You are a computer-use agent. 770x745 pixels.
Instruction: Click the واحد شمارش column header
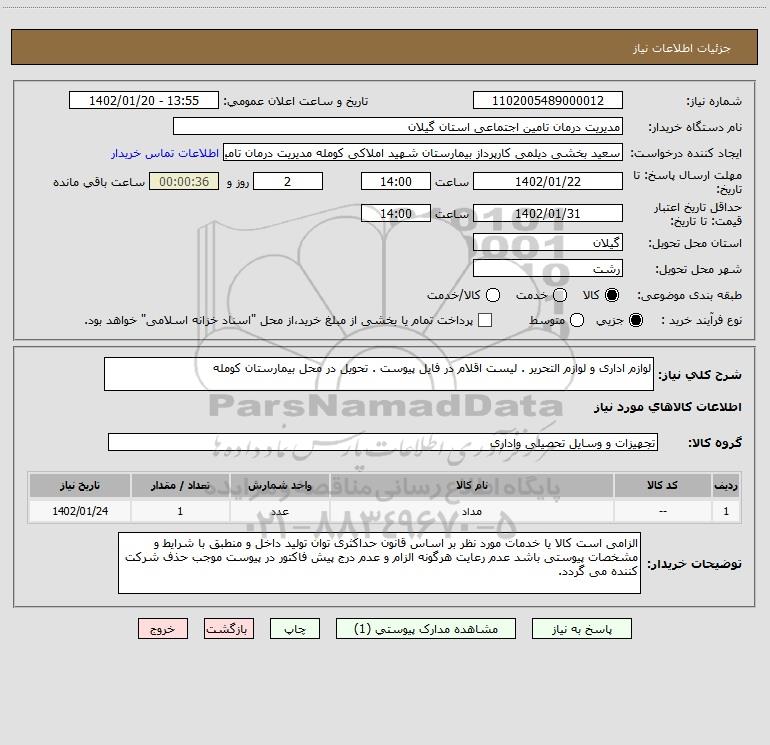pos(279,485)
